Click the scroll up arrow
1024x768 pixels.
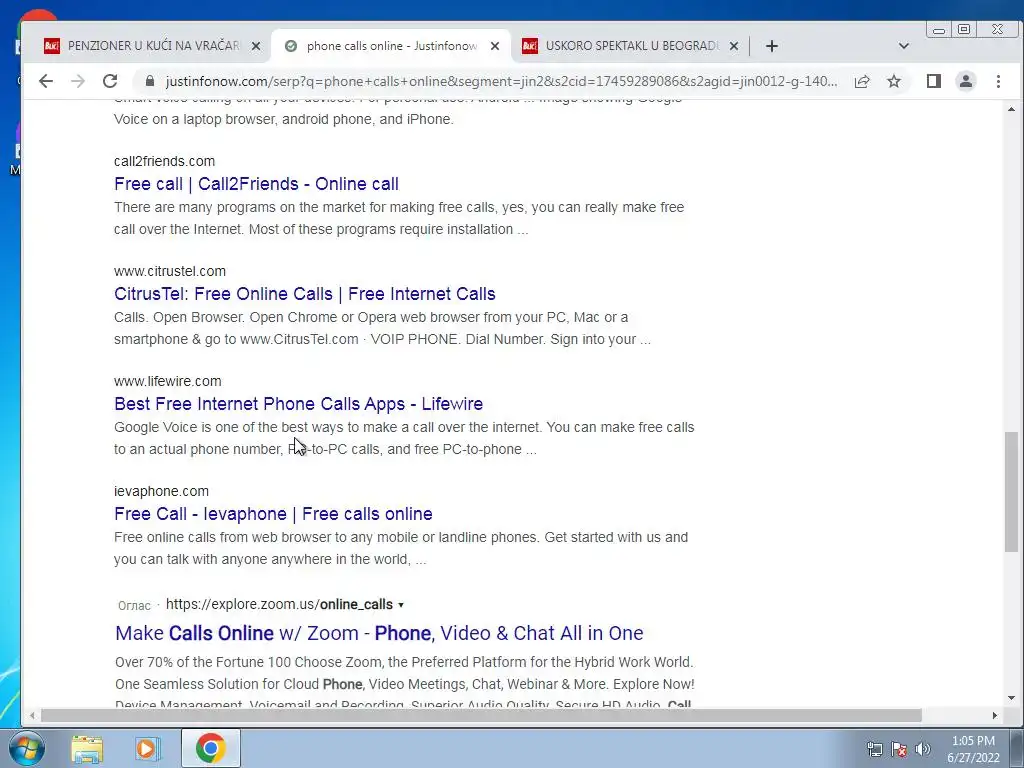1011,109
